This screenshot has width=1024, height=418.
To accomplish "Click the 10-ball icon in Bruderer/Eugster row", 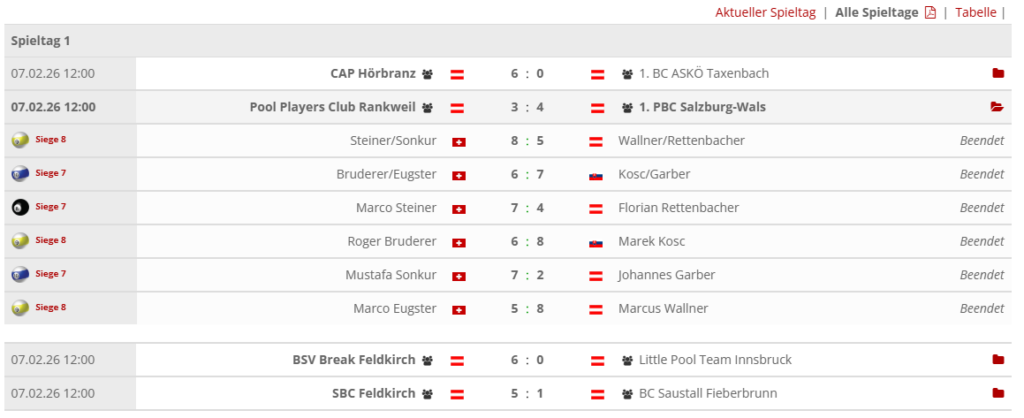I will [19, 174].
